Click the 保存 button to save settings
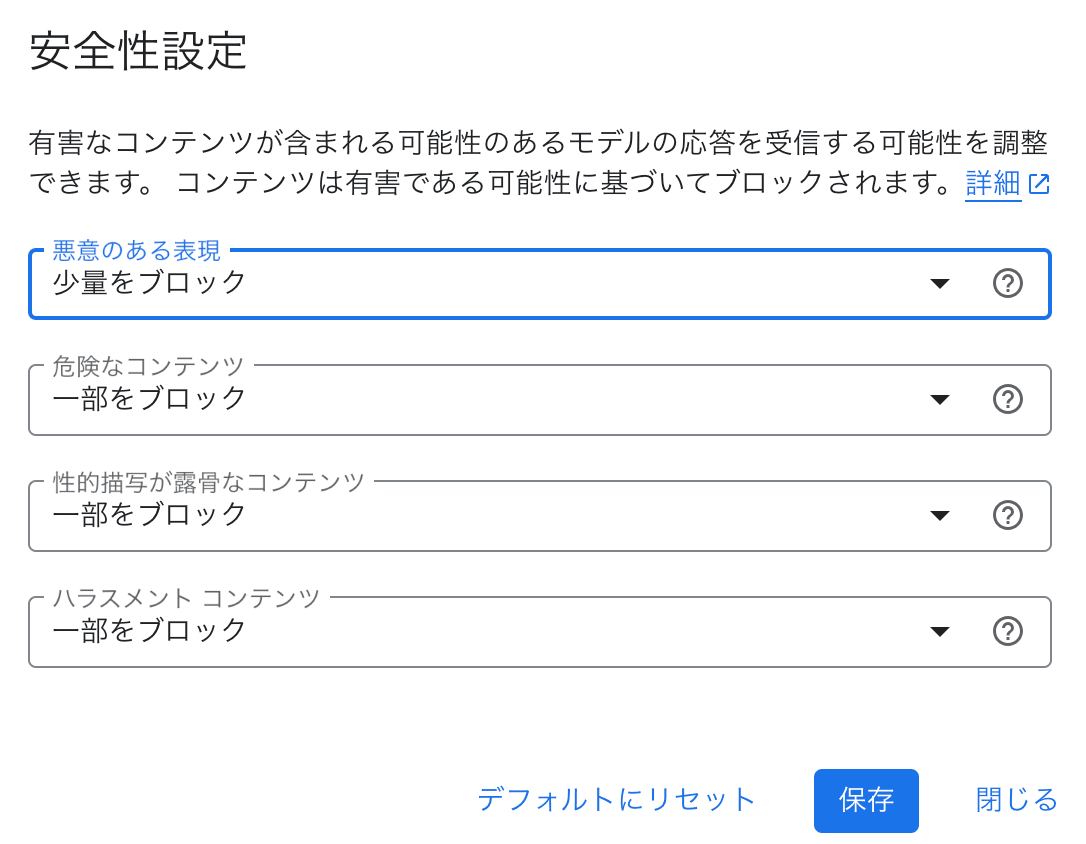Viewport: 1086px width, 844px height. click(x=866, y=800)
